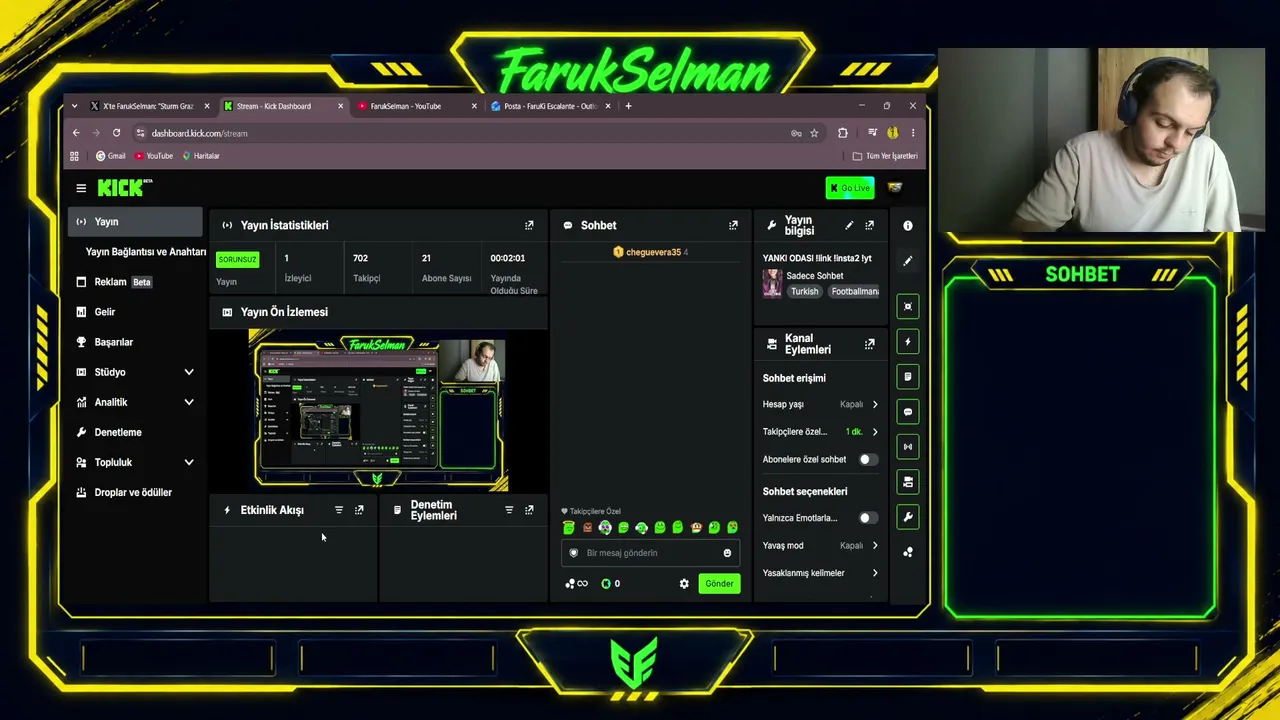1280x720 pixels.
Task: Click the stream preview thumbnail
Action: pos(378,412)
